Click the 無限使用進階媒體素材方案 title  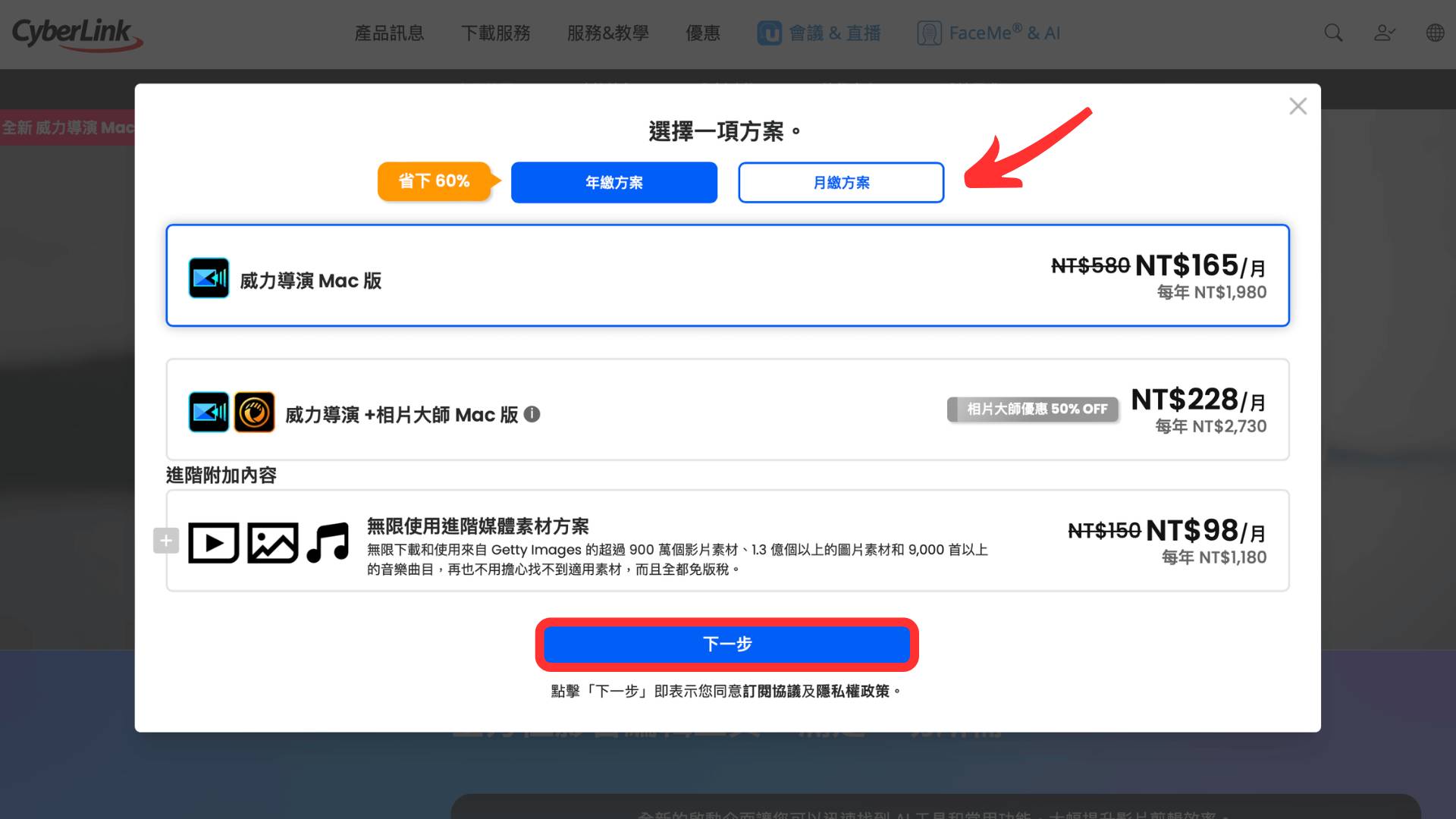click(x=478, y=526)
